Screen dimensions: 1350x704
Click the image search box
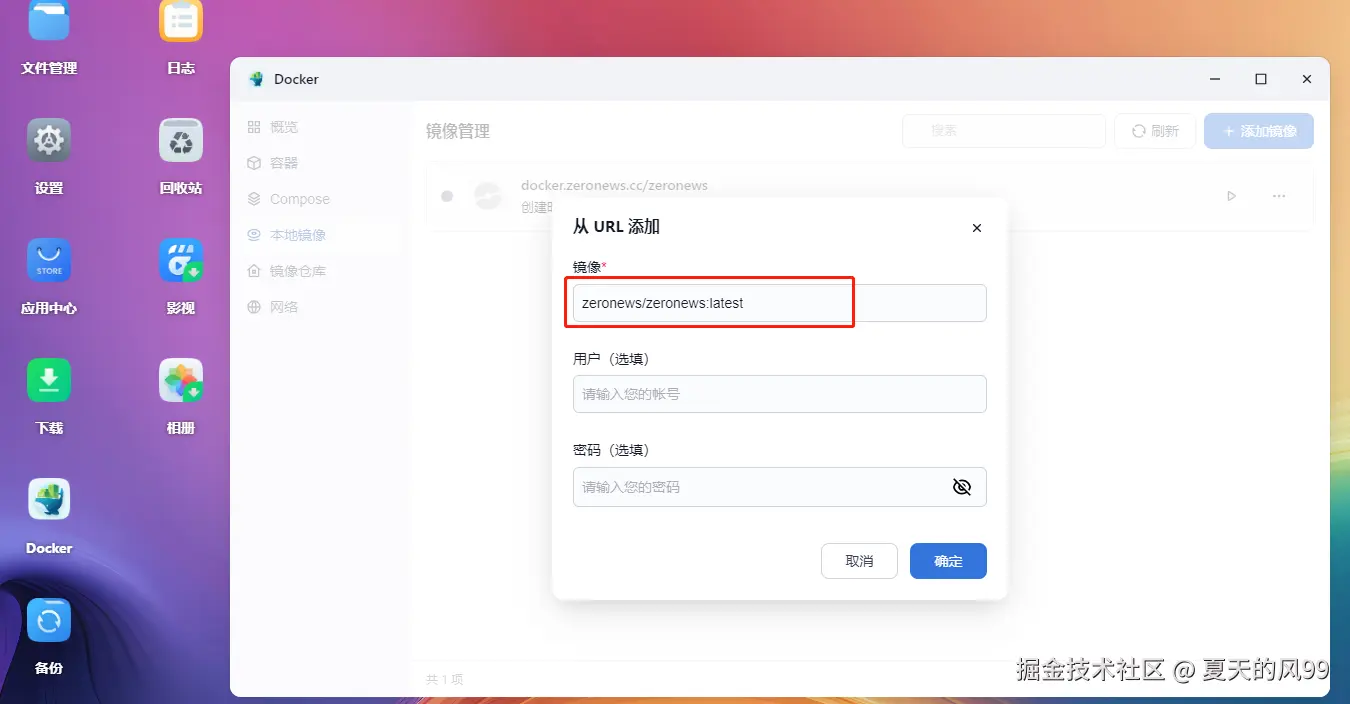1004,131
